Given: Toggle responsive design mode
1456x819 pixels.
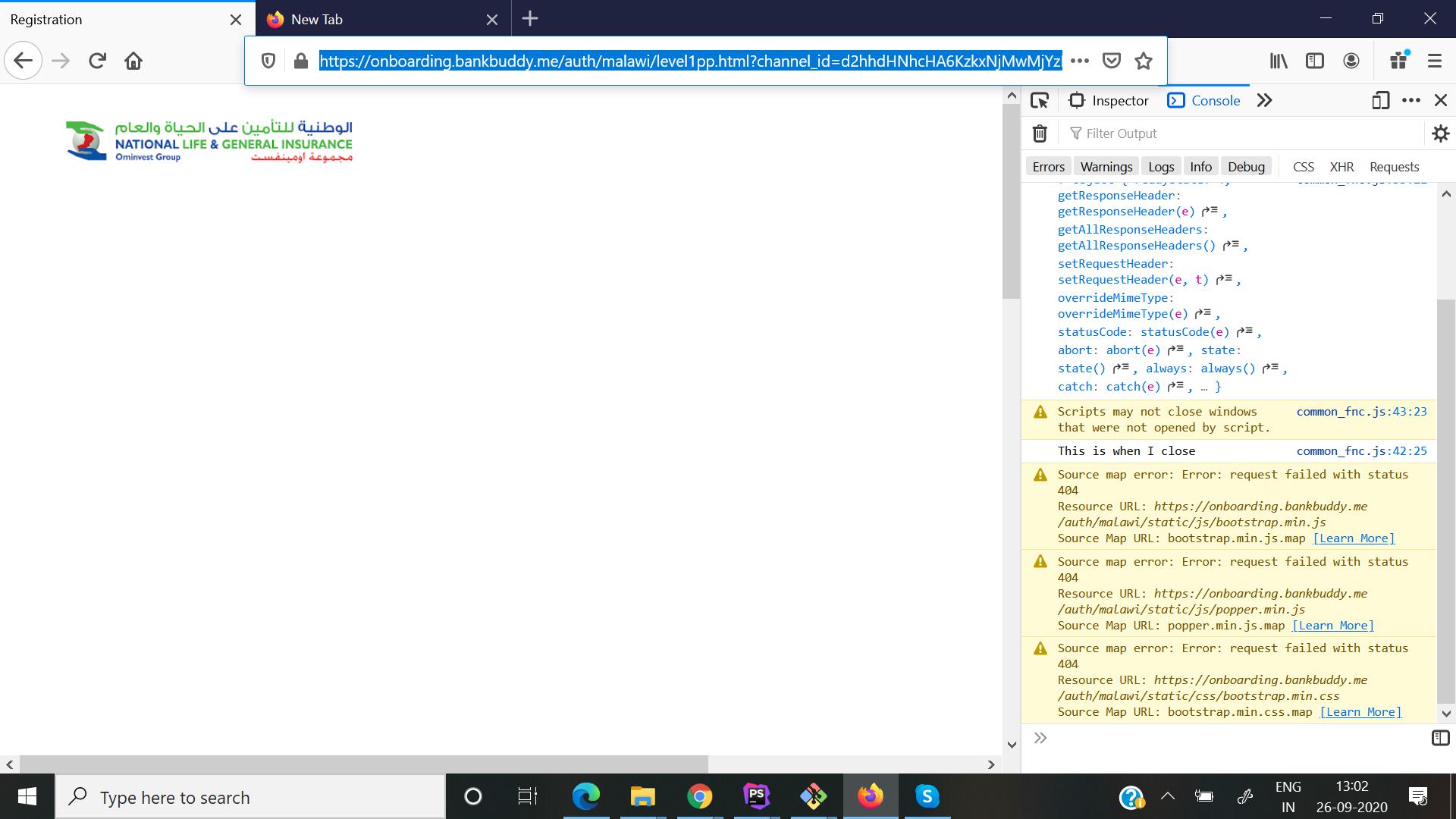Looking at the screenshot, I should (x=1381, y=100).
